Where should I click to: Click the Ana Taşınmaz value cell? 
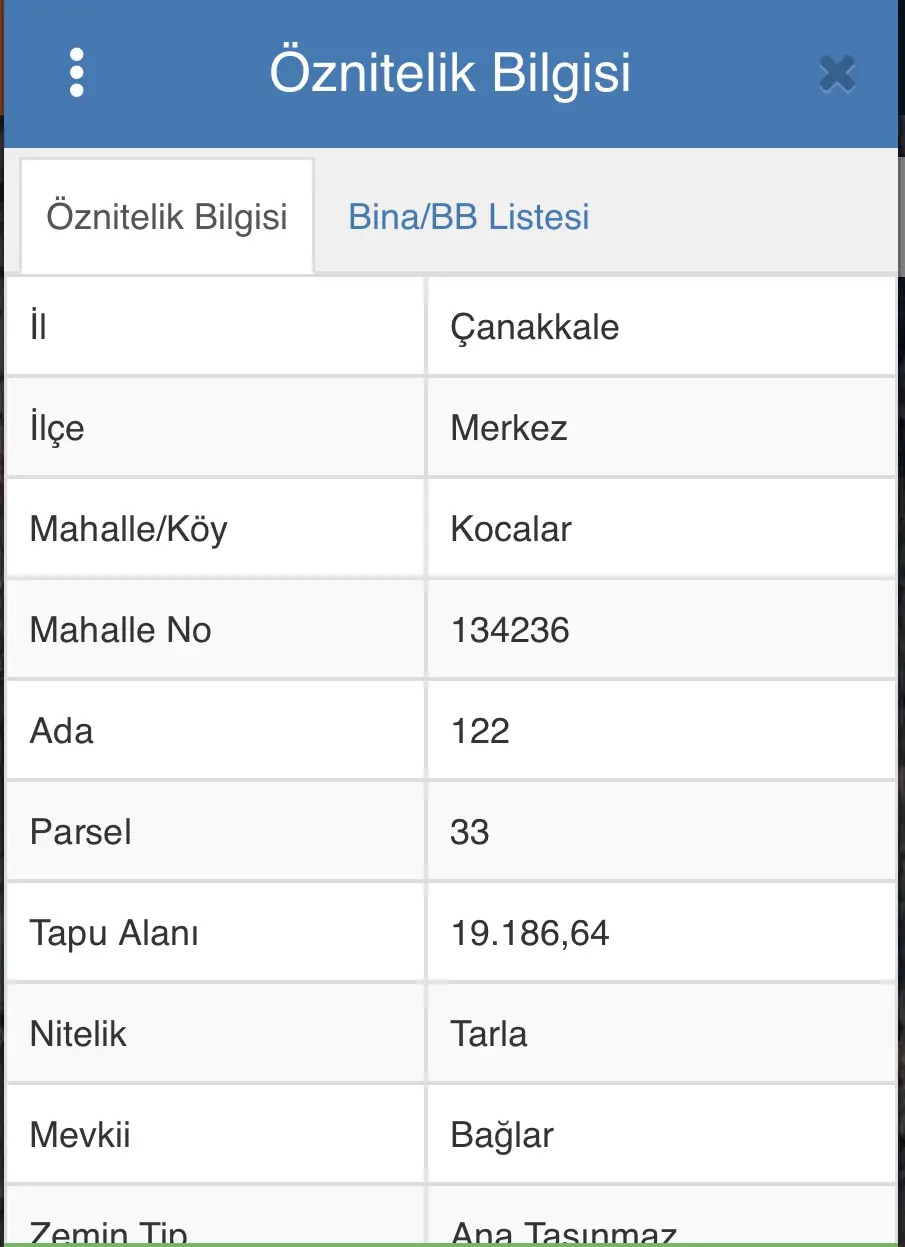[661, 1216]
